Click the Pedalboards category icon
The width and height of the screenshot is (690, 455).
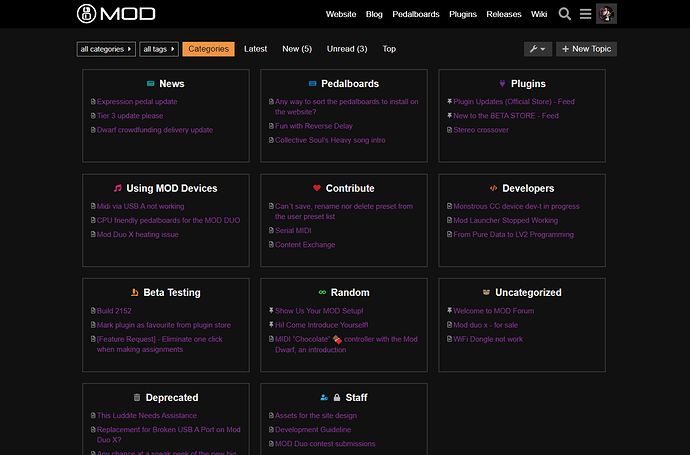point(312,84)
